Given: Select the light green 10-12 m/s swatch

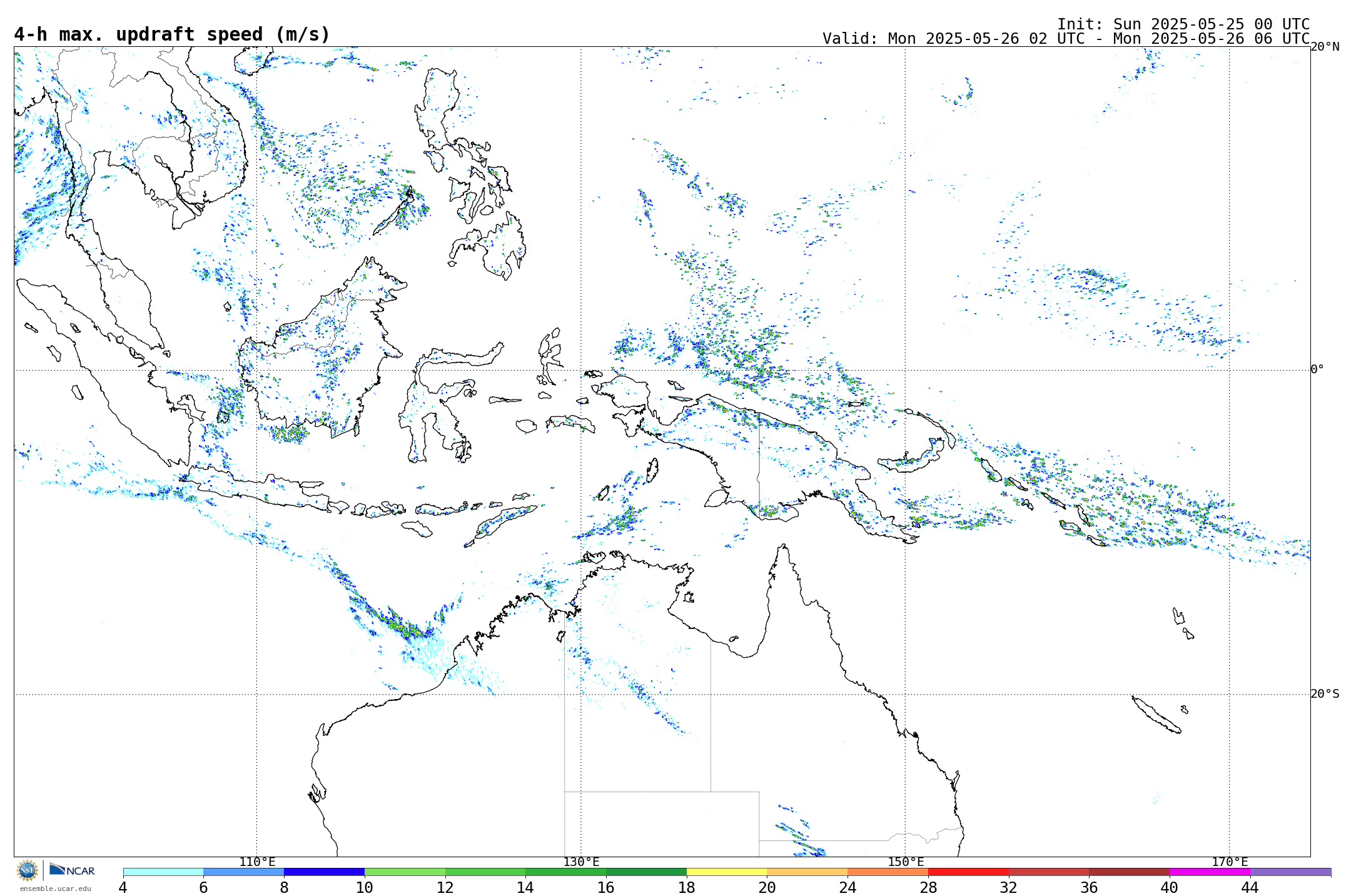Looking at the screenshot, I should coord(405,872).
